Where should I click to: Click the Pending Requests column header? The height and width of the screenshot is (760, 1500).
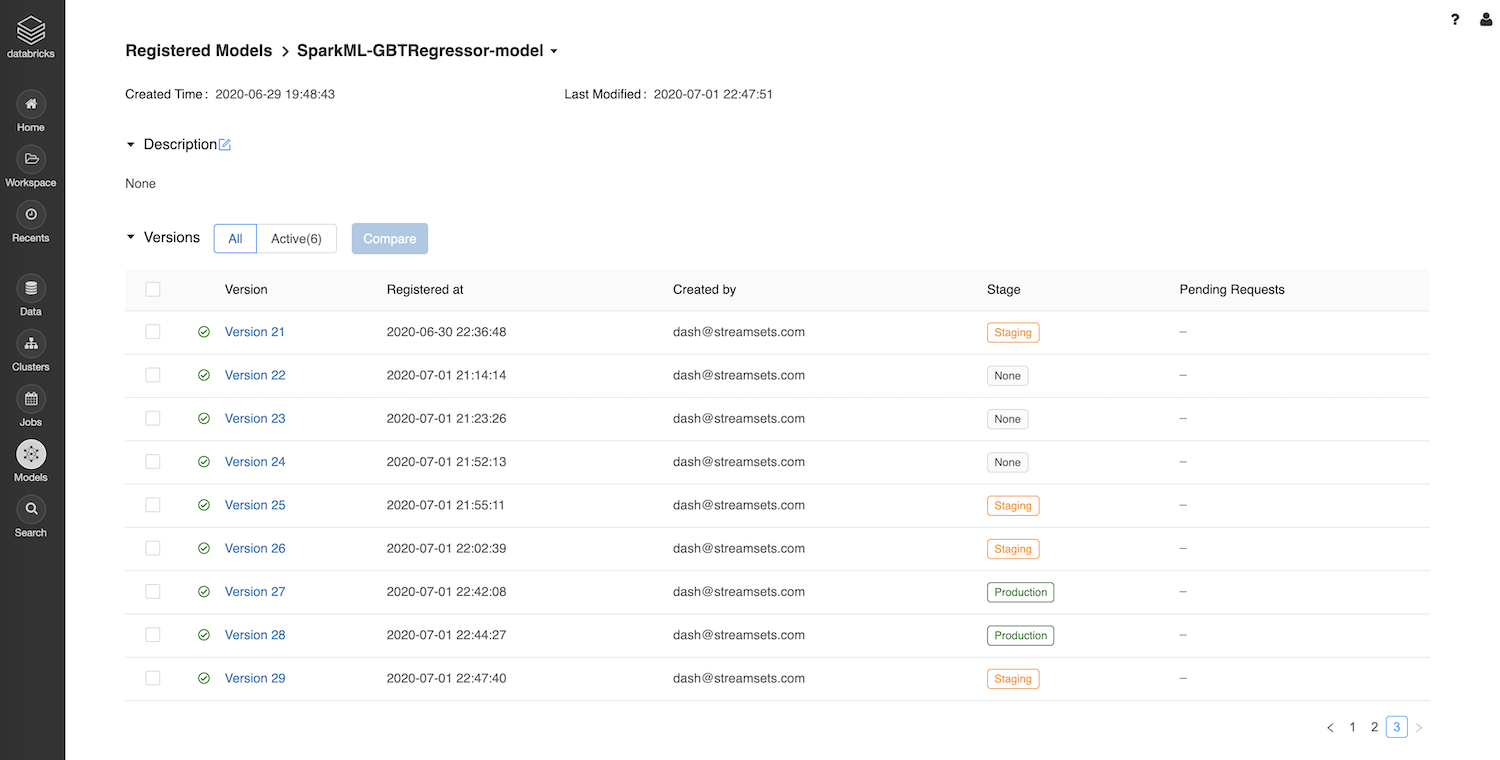coord(1232,290)
